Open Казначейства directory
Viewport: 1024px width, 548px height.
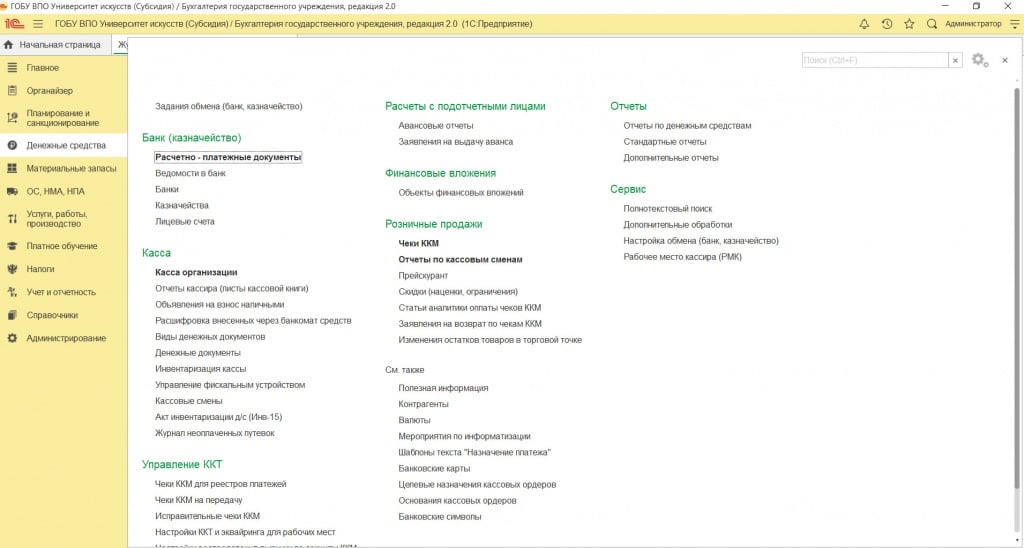(x=182, y=205)
